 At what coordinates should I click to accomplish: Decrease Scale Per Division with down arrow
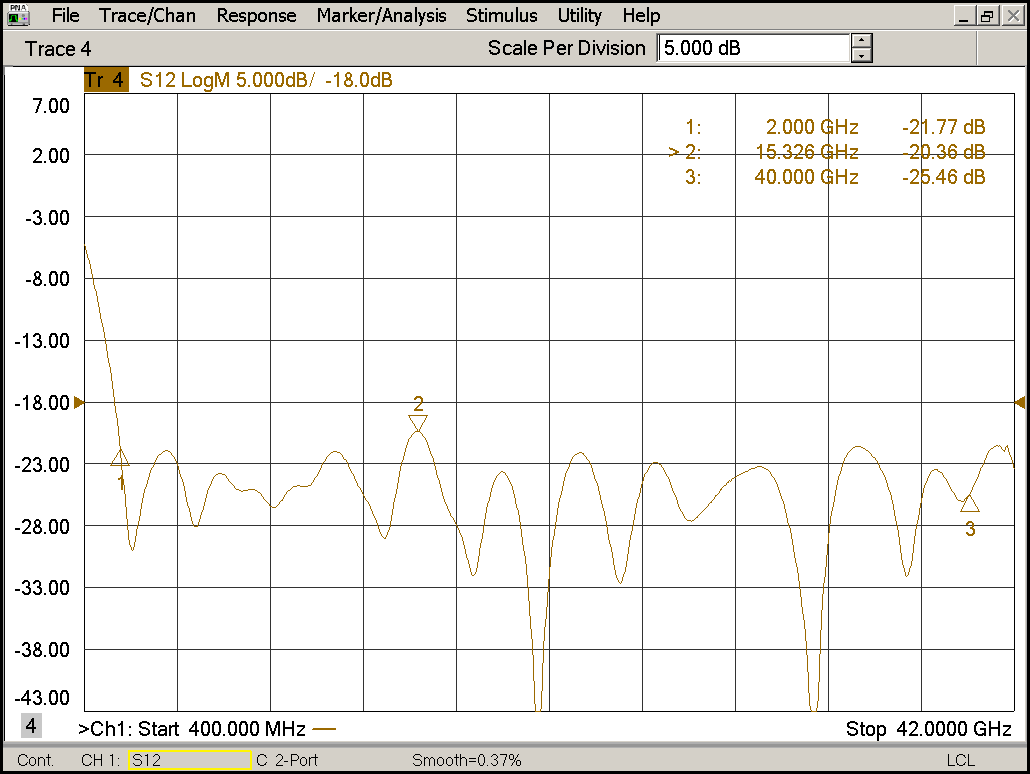click(x=862, y=55)
